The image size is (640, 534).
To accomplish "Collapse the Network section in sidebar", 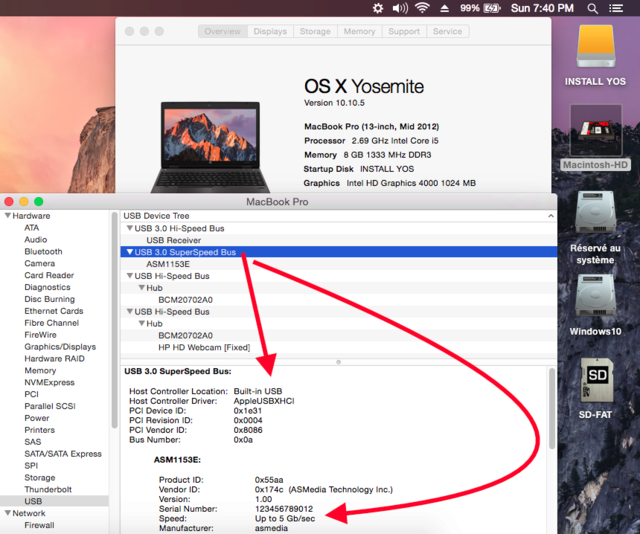I will 7,513.
